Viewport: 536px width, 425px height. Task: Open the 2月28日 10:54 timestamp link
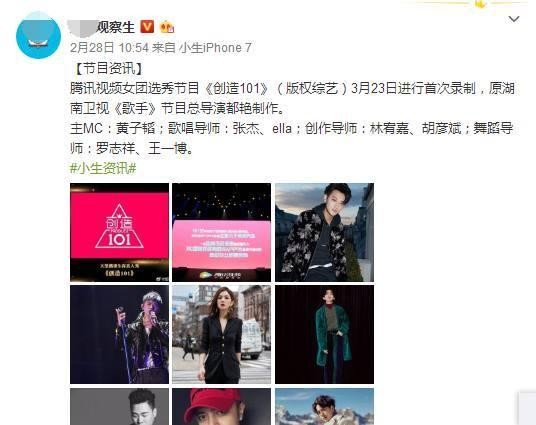[109, 48]
